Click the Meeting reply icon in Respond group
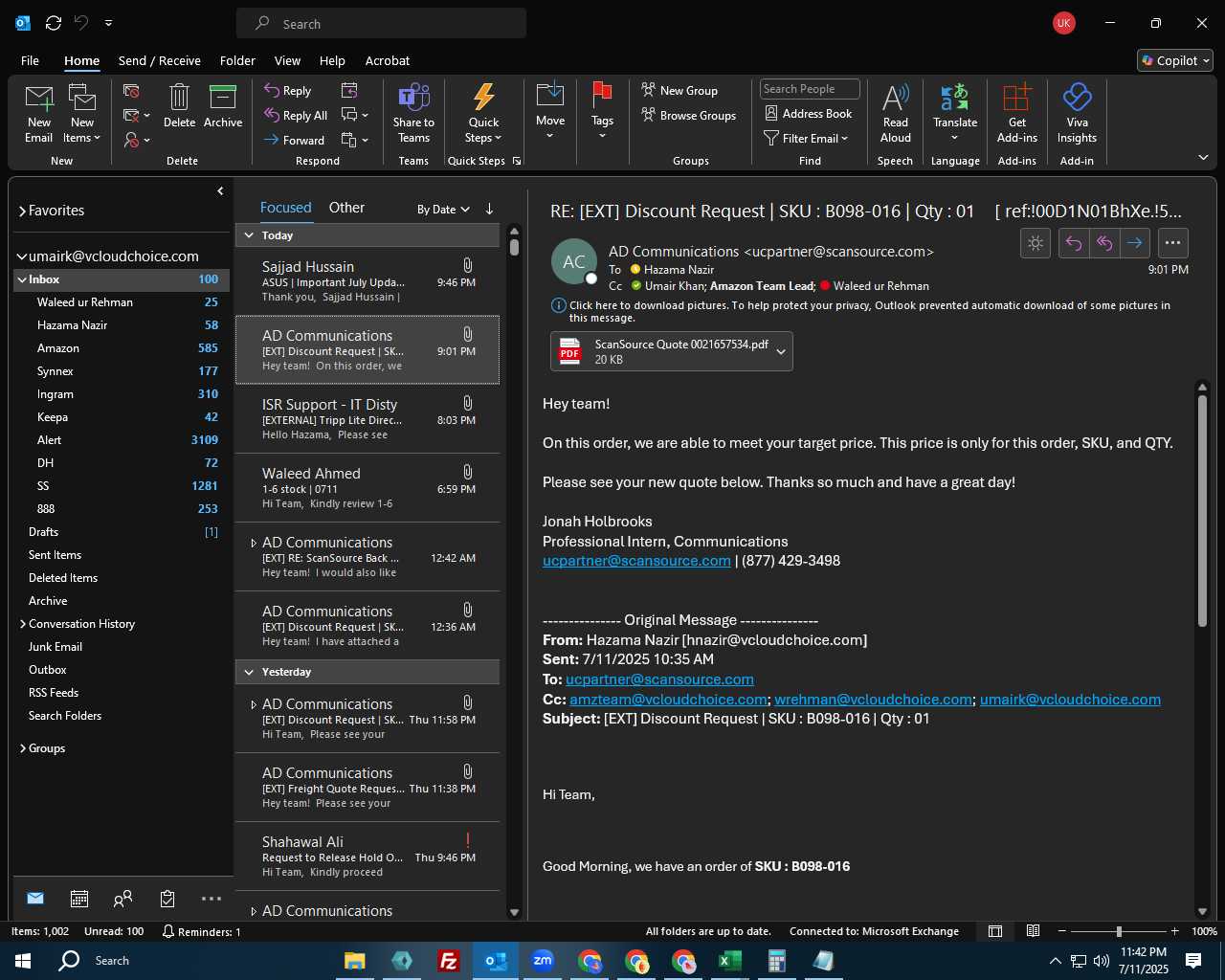Screen dimensions: 1225x980 point(349,90)
